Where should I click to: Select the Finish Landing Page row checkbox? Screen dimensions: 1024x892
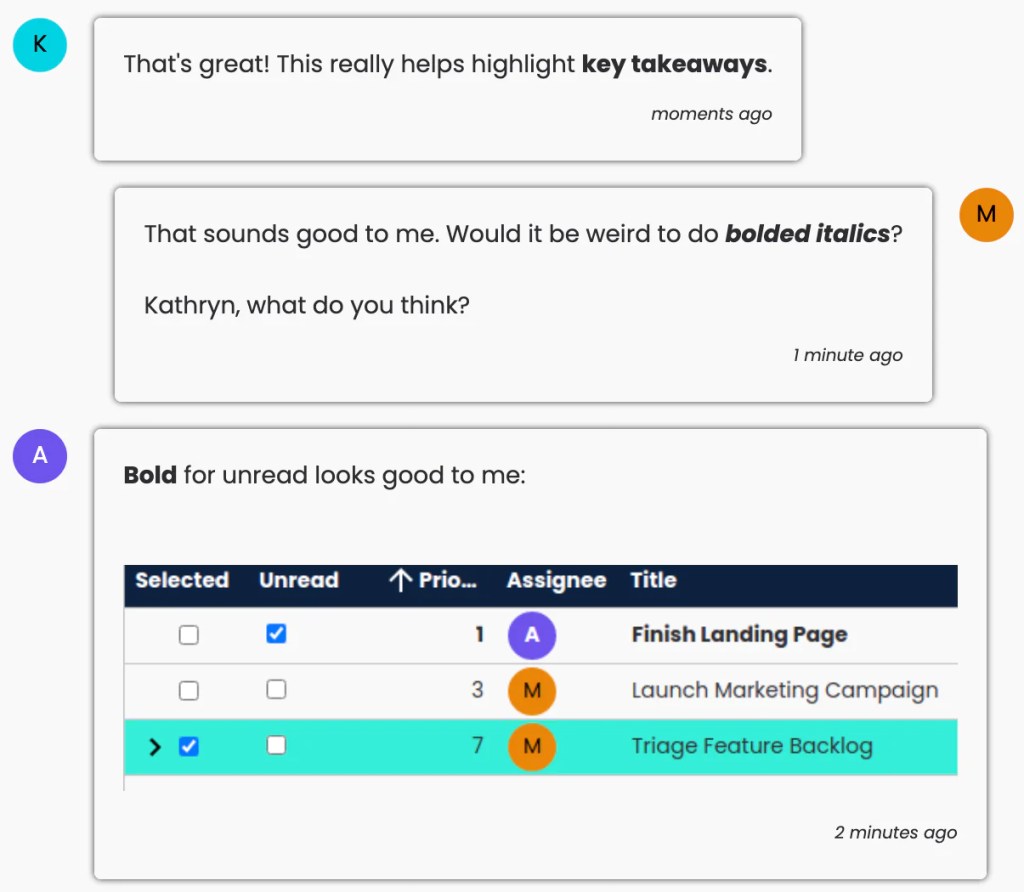click(x=188, y=635)
